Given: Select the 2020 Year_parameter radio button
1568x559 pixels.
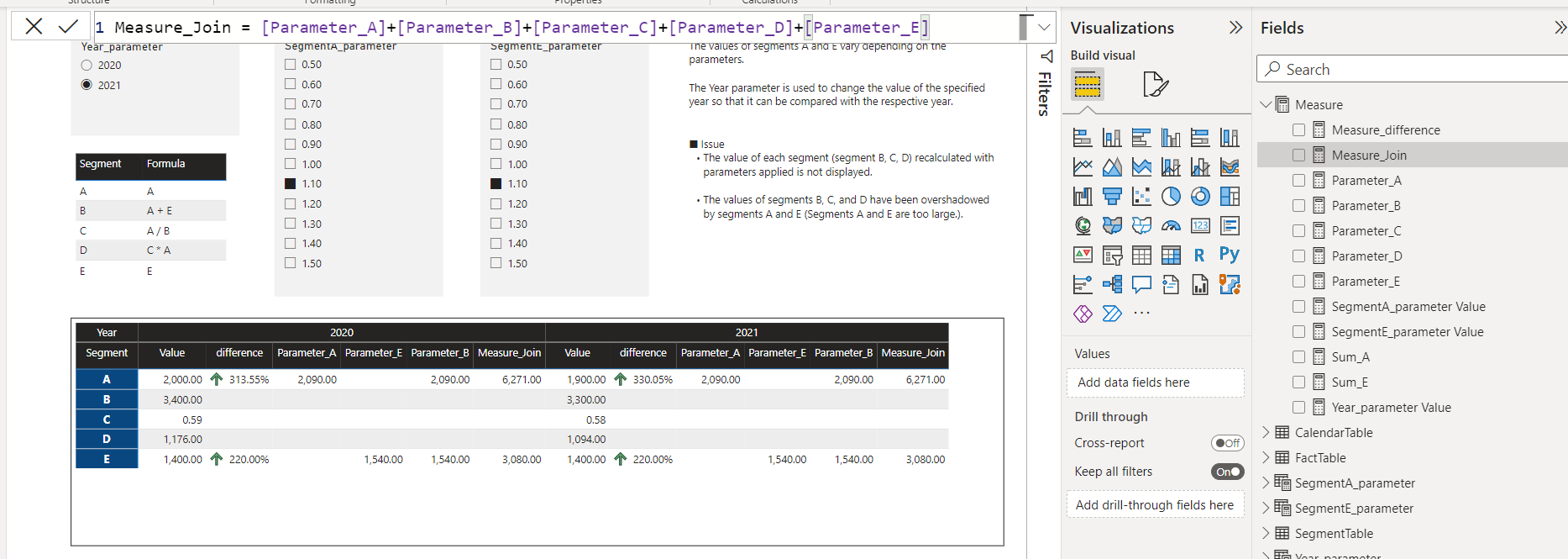Looking at the screenshot, I should tap(87, 65).
